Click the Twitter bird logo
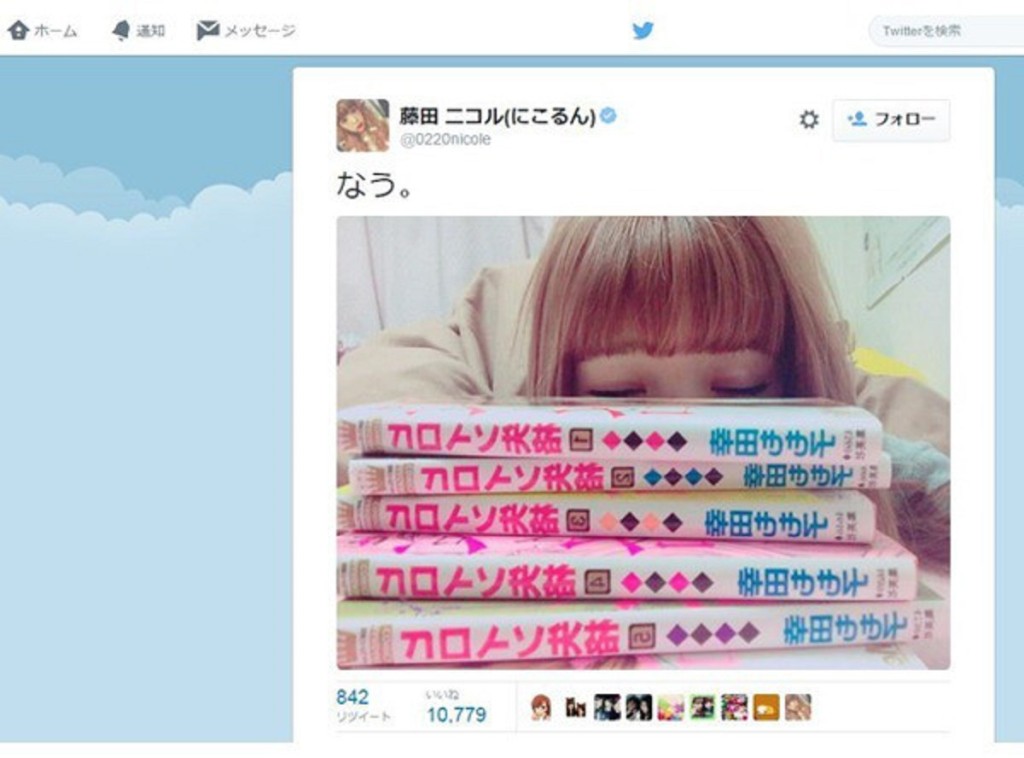This screenshot has width=1024, height=758. point(643,30)
